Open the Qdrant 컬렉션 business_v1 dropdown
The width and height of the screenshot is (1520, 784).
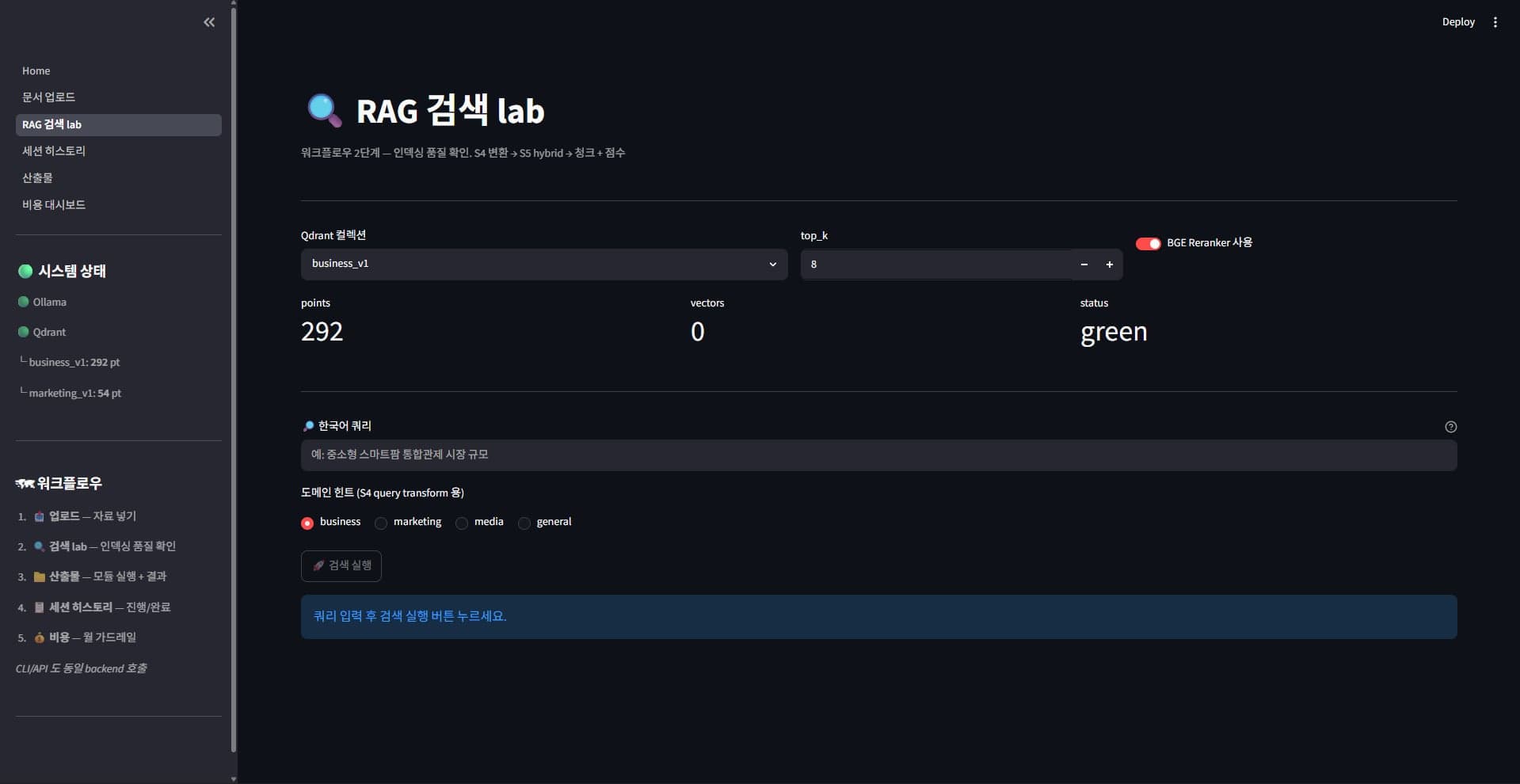pos(544,264)
